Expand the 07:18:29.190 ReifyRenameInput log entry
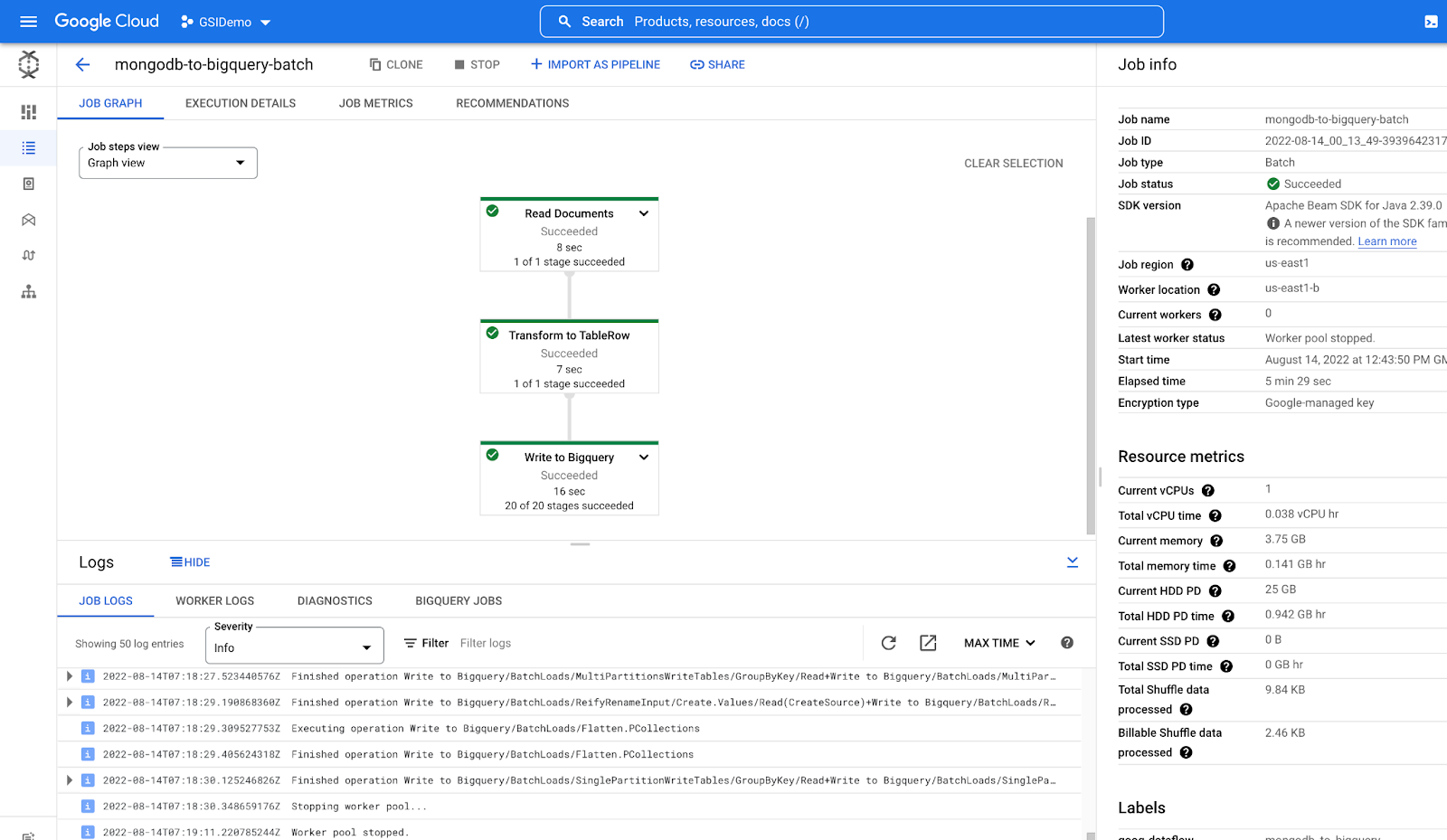This screenshot has height=840, width=1447. coord(70,703)
